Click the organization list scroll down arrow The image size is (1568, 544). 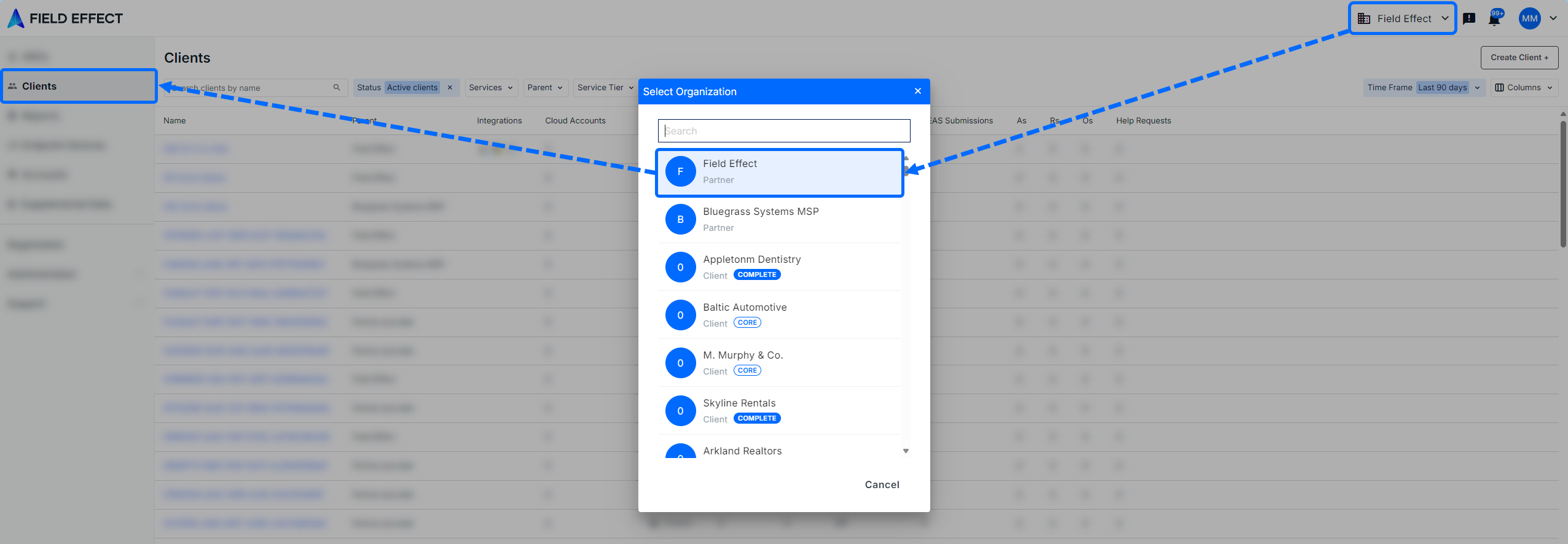(x=906, y=451)
